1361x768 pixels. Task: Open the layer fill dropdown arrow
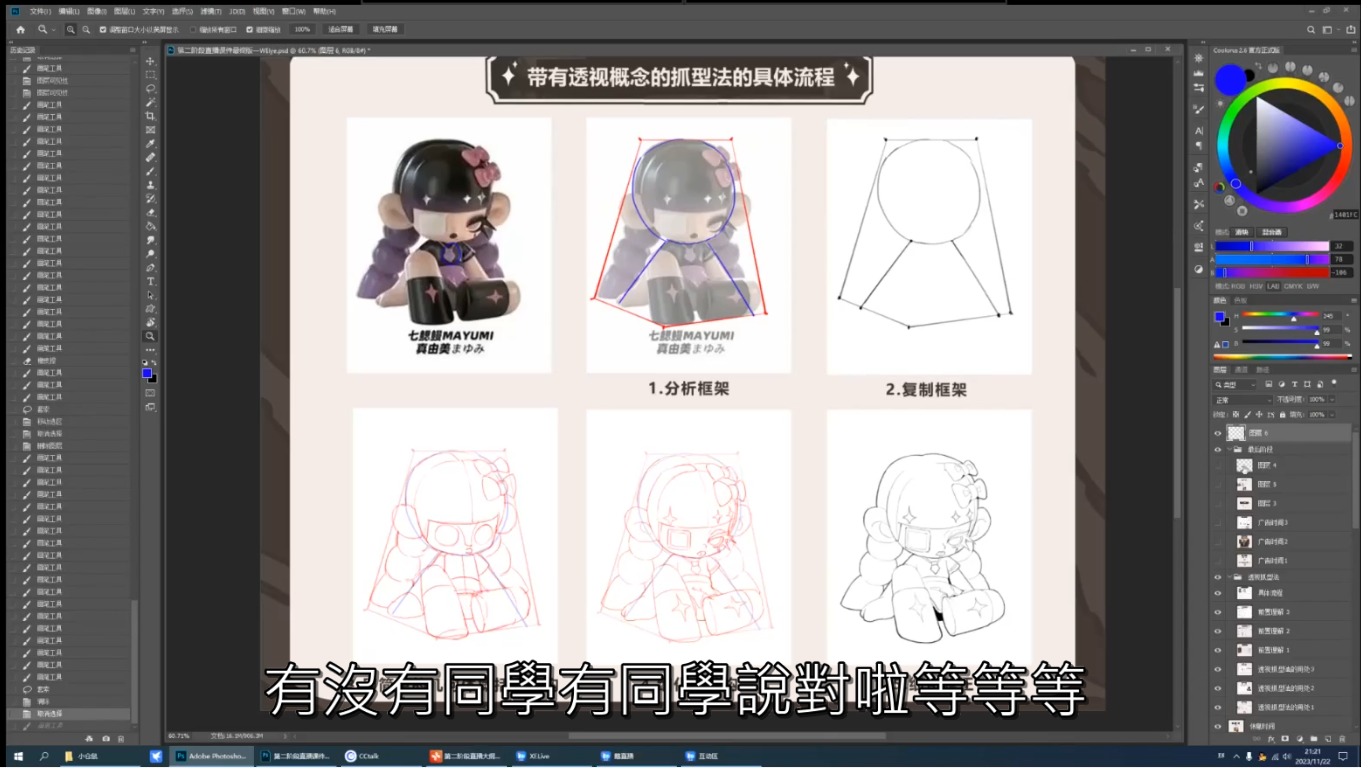pos(1330,414)
